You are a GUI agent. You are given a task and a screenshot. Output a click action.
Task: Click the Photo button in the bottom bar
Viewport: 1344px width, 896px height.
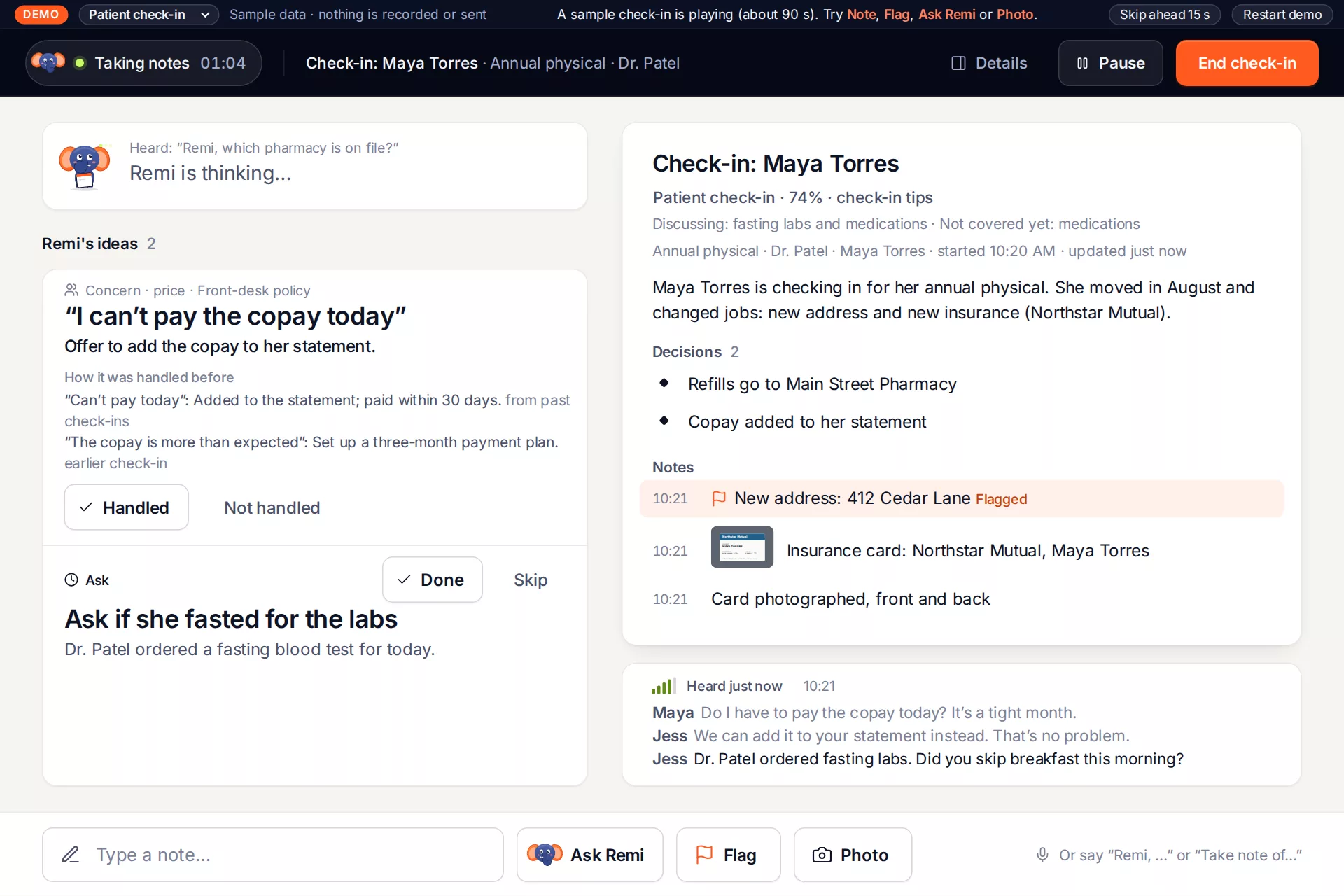click(853, 855)
